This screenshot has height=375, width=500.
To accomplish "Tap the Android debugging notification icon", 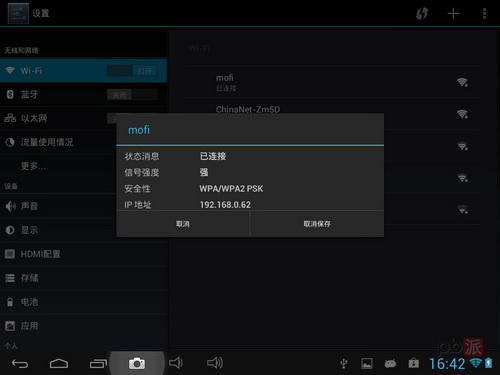I will 390,364.
